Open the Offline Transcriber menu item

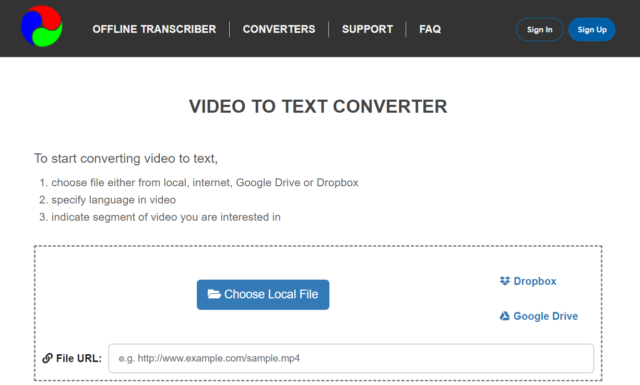[154, 29]
